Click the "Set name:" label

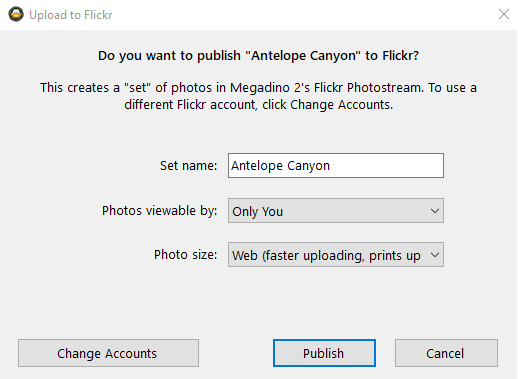click(x=188, y=166)
